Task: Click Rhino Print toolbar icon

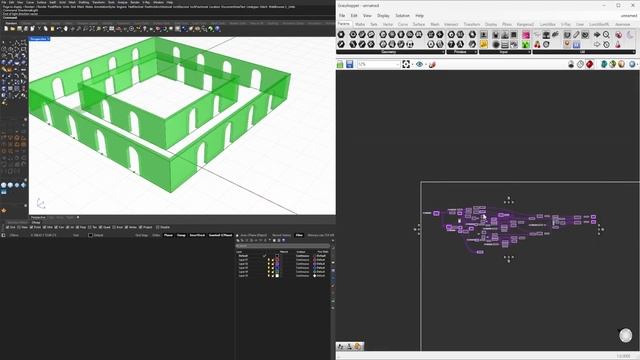Action: pos(26,29)
